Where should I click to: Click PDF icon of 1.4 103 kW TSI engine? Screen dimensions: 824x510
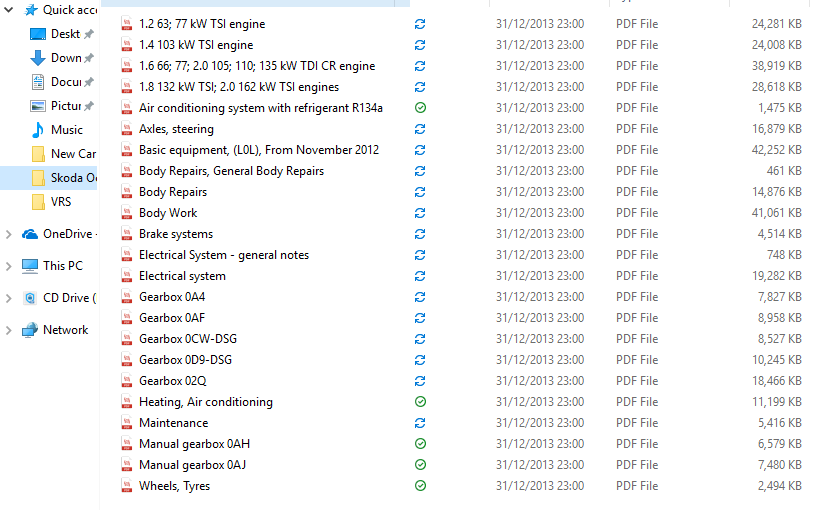tap(127, 45)
